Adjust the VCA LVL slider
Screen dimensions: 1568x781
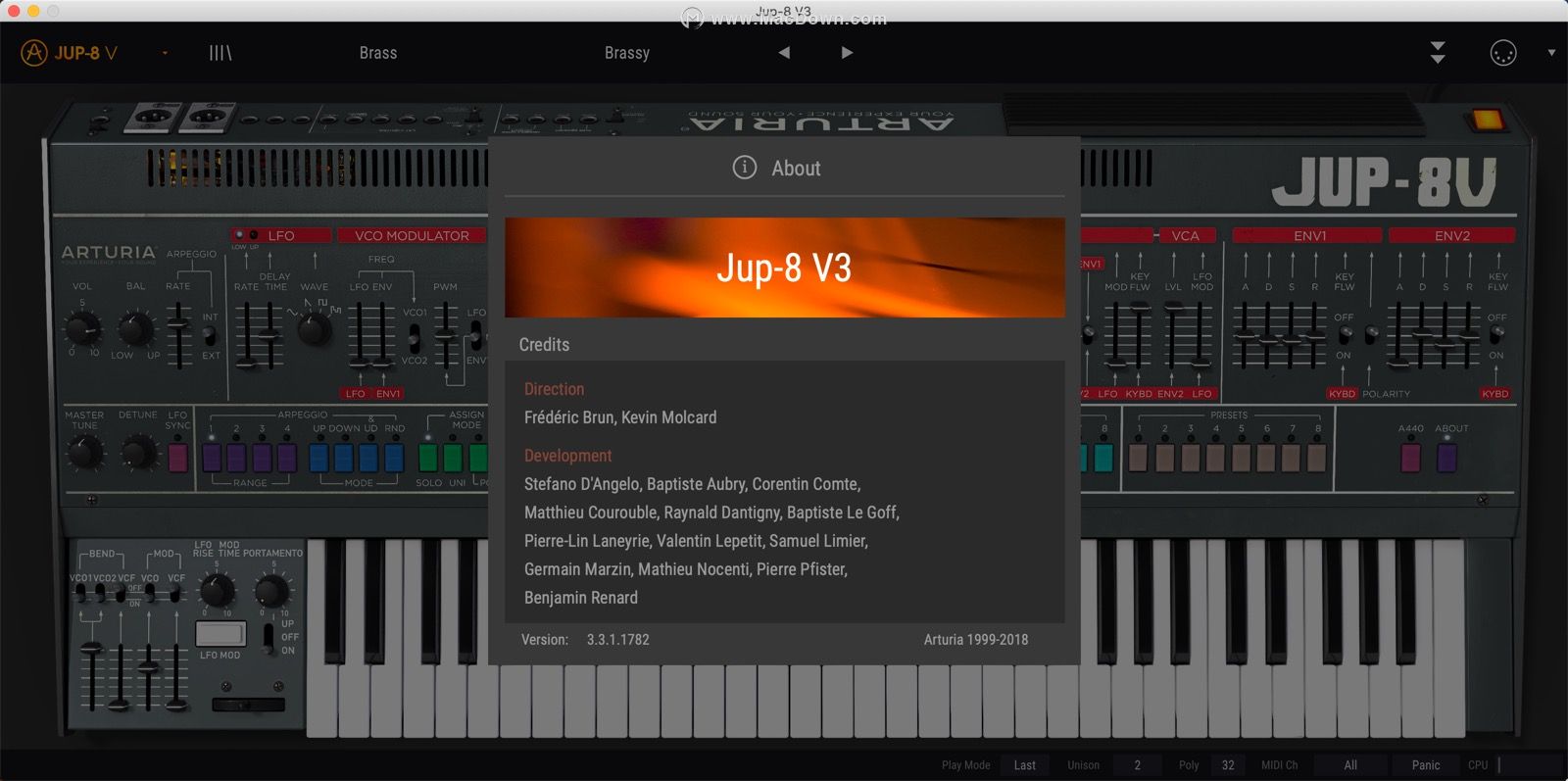pyautogui.click(x=1173, y=335)
